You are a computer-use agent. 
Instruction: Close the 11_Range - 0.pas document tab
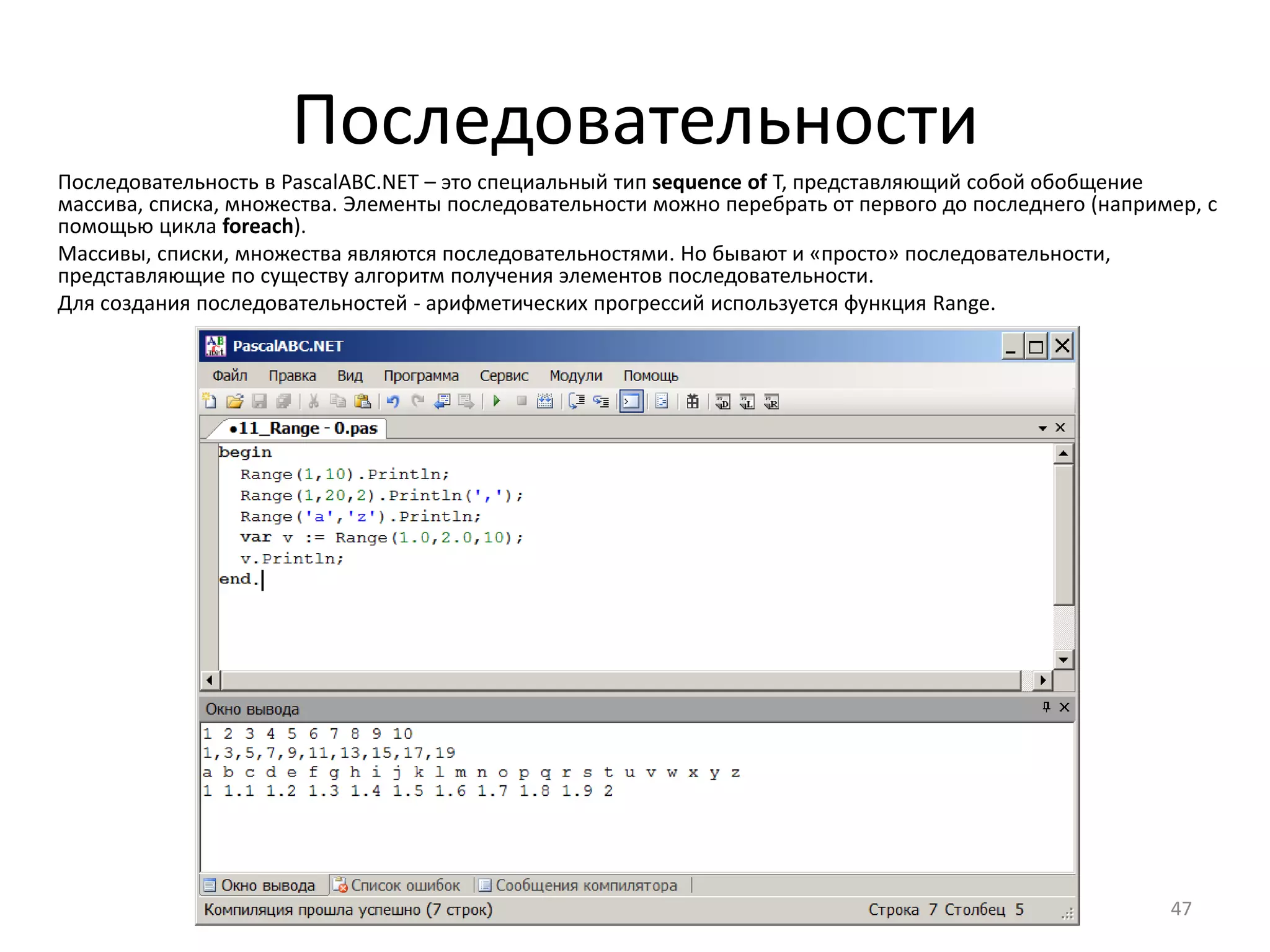(1060, 428)
